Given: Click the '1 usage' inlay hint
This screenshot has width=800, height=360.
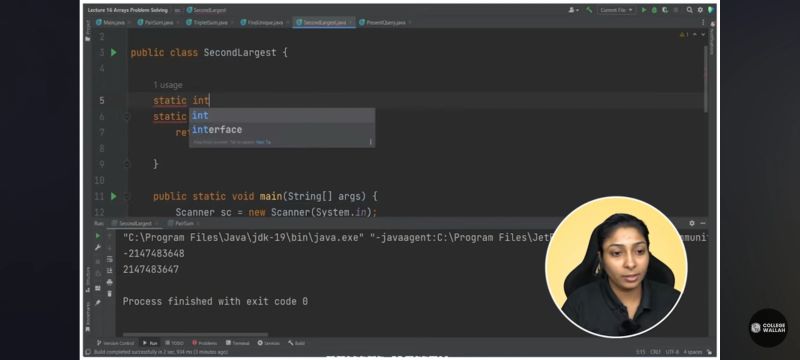Looking at the screenshot, I should pyautogui.click(x=167, y=85).
